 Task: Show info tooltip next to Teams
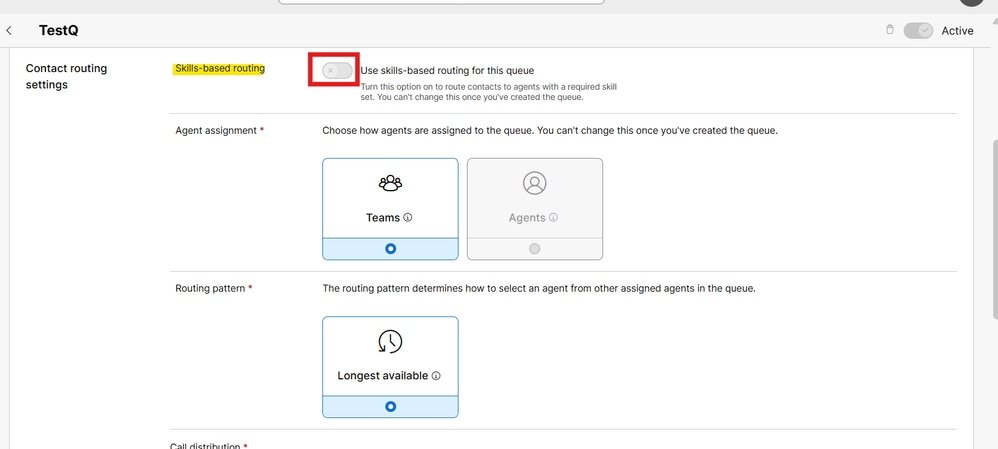[408, 217]
